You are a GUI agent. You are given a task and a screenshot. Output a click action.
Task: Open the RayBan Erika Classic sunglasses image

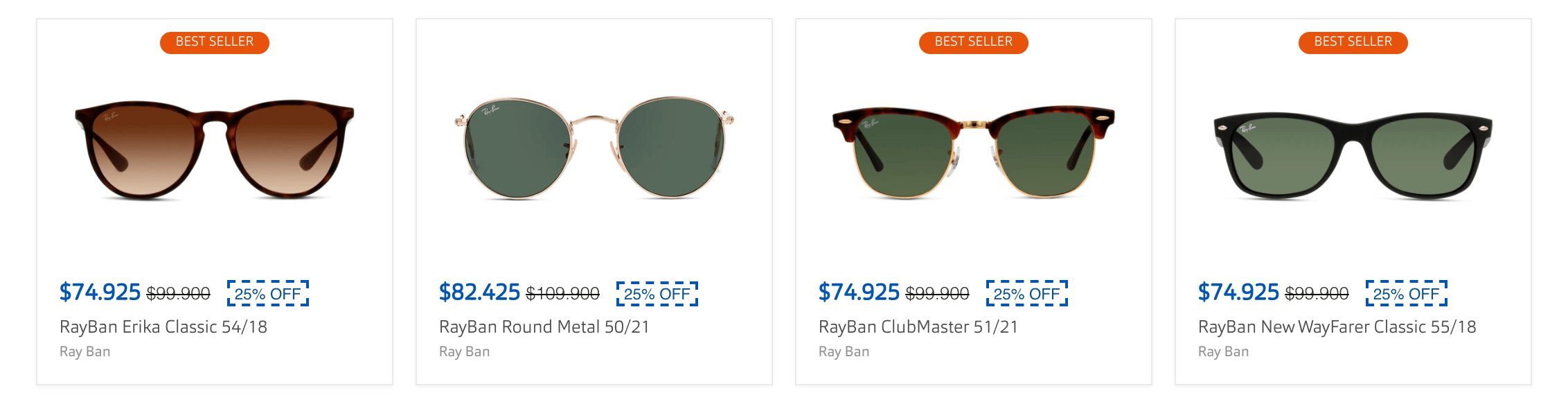click(215, 149)
